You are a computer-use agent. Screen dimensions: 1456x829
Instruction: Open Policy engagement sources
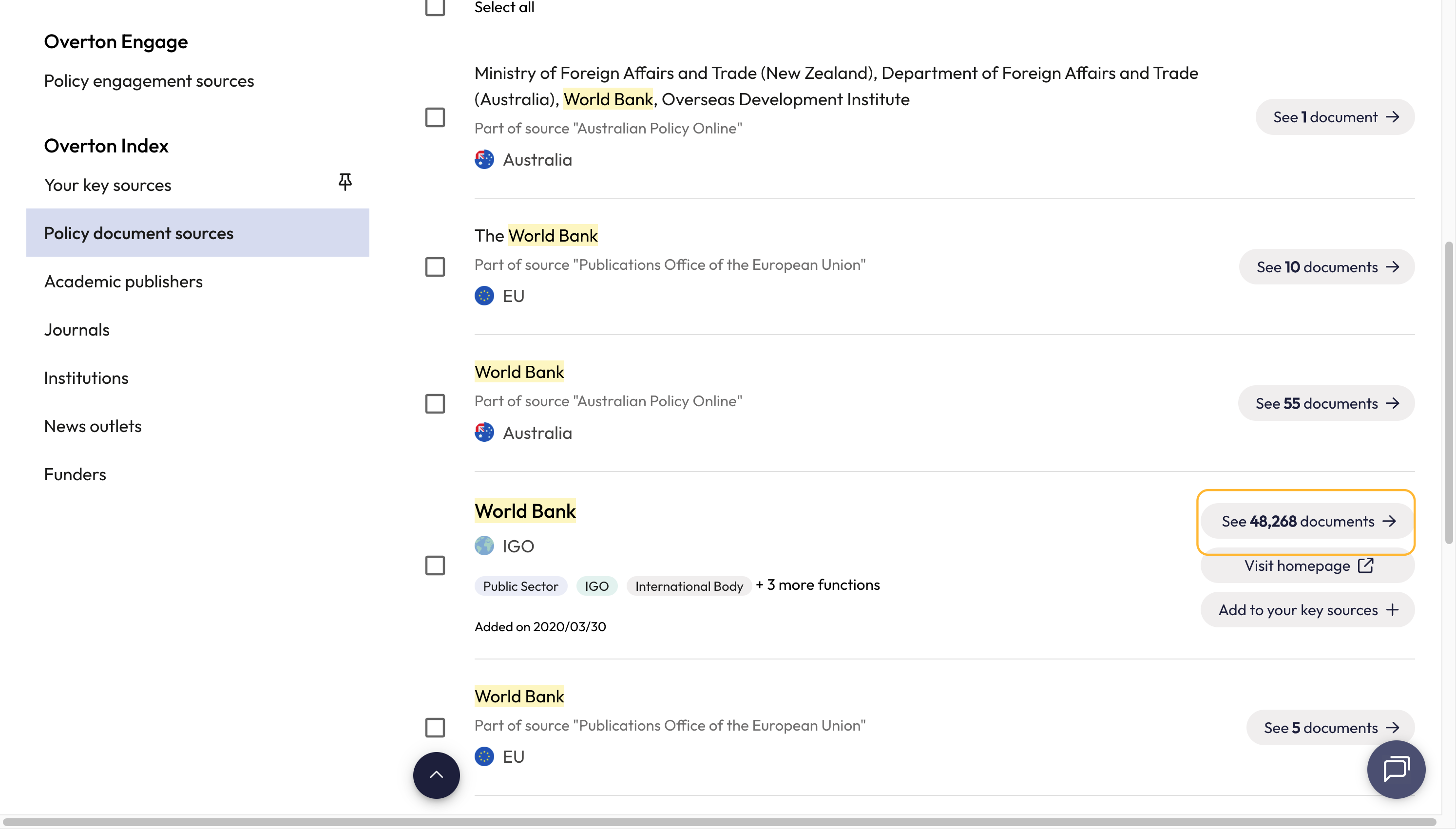[149, 81]
